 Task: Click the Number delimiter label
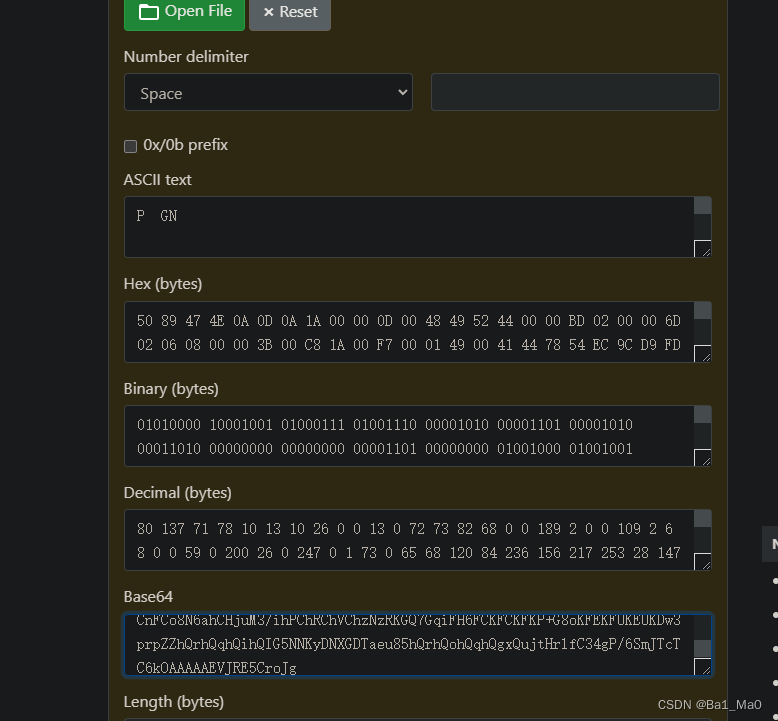186,57
